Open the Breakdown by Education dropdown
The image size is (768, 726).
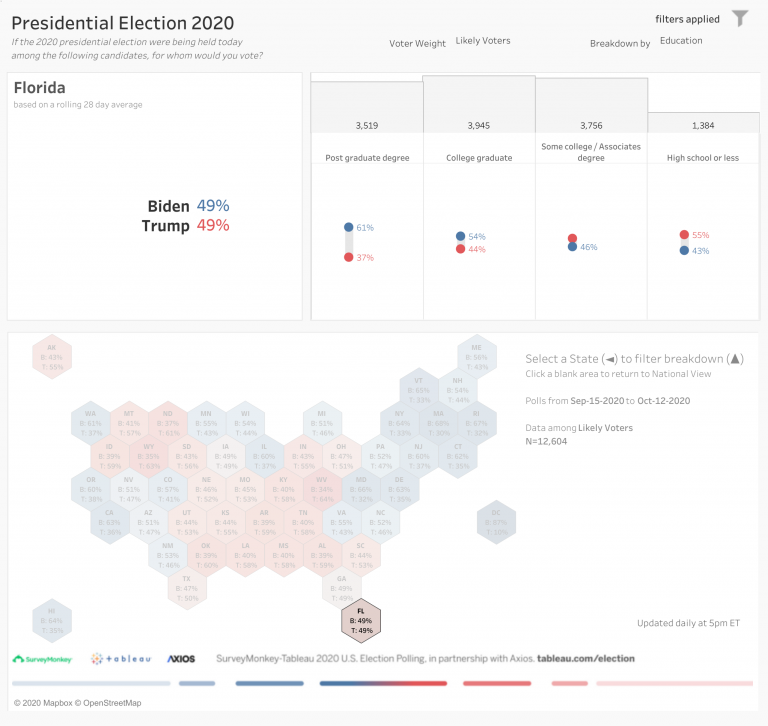click(x=681, y=41)
